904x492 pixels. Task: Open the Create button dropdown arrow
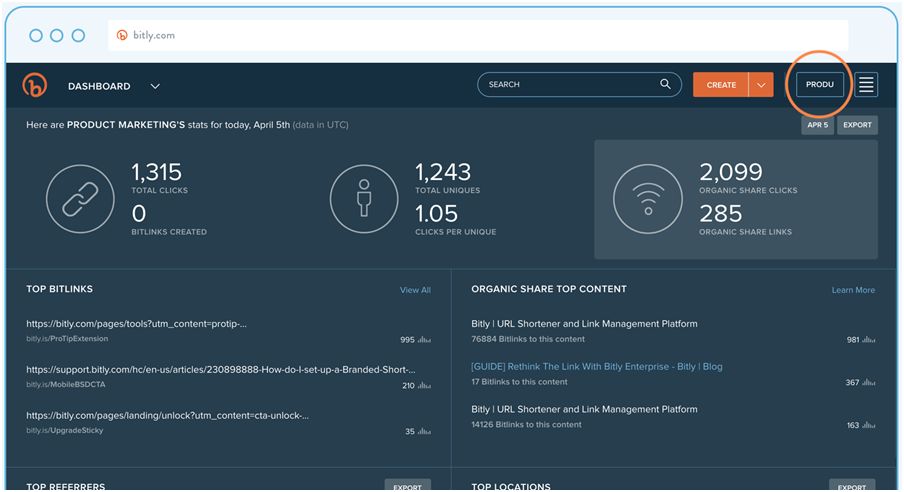point(761,85)
